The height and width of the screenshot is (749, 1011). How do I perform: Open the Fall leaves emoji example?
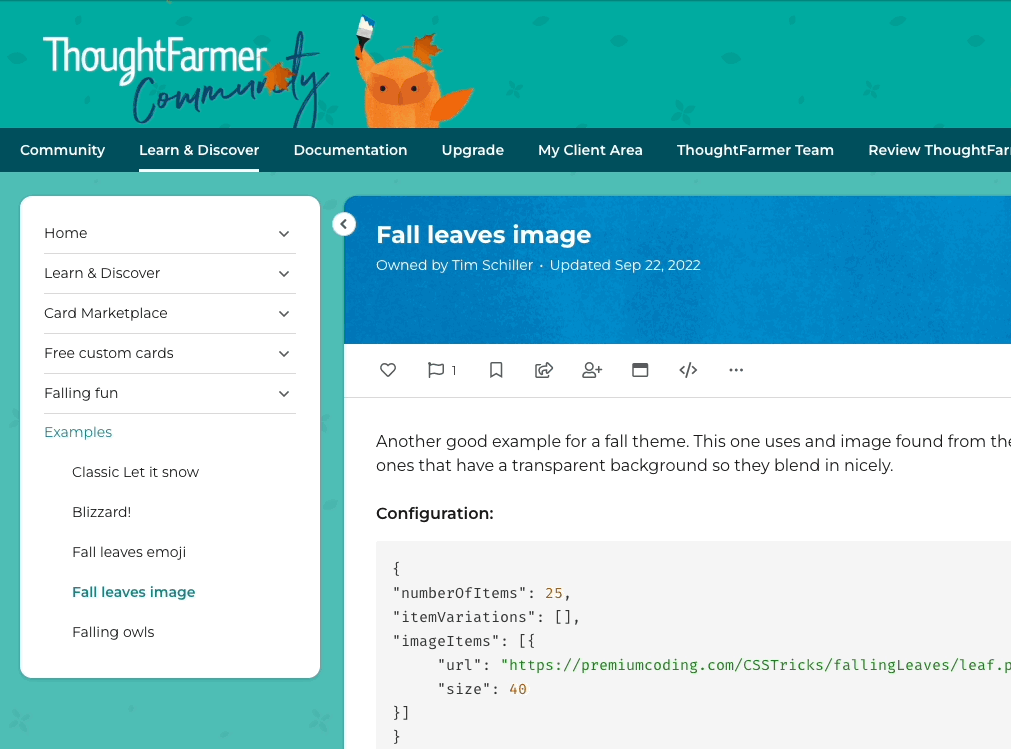click(x=129, y=552)
